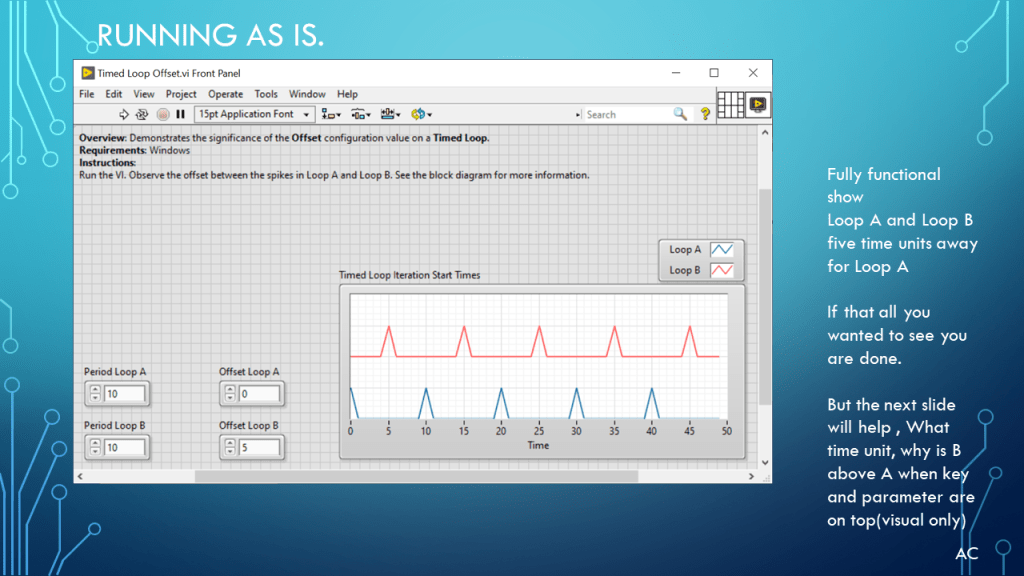Pause the VI execution
The width and height of the screenshot is (1024, 576).
point(181,114)
